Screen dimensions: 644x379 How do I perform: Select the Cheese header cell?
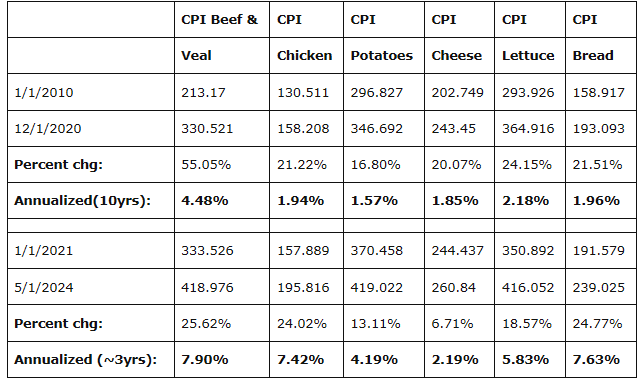[459, 56]
